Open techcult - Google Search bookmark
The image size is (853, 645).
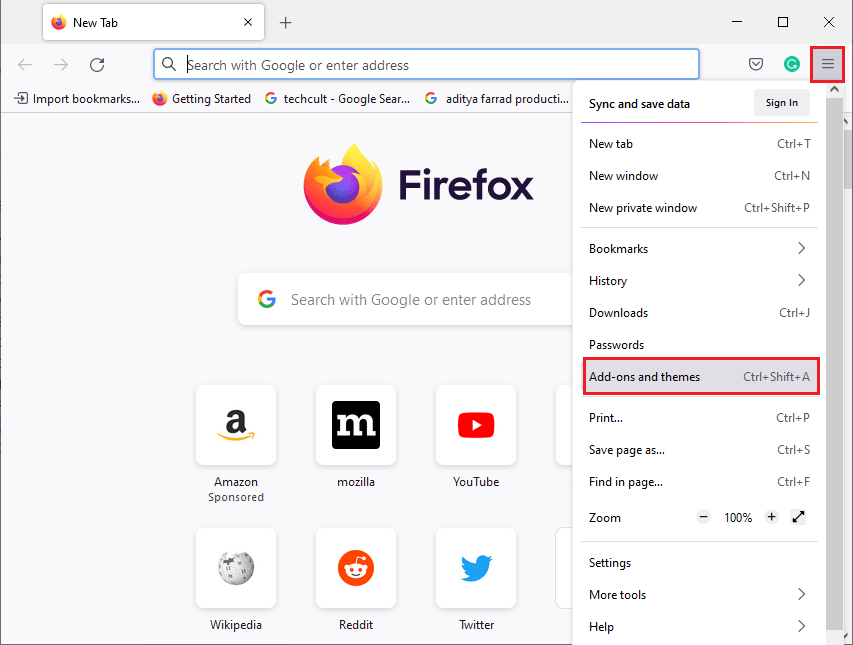337,98
